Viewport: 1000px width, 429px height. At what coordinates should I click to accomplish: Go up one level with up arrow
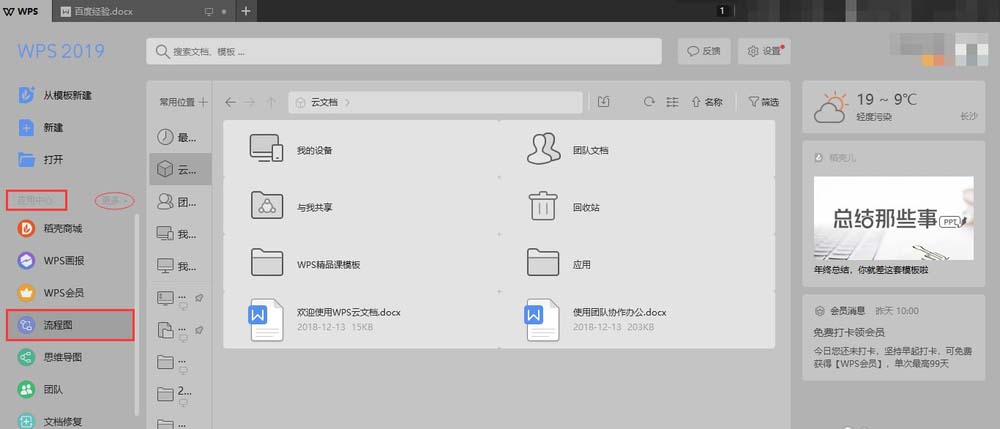pos(271,102)
